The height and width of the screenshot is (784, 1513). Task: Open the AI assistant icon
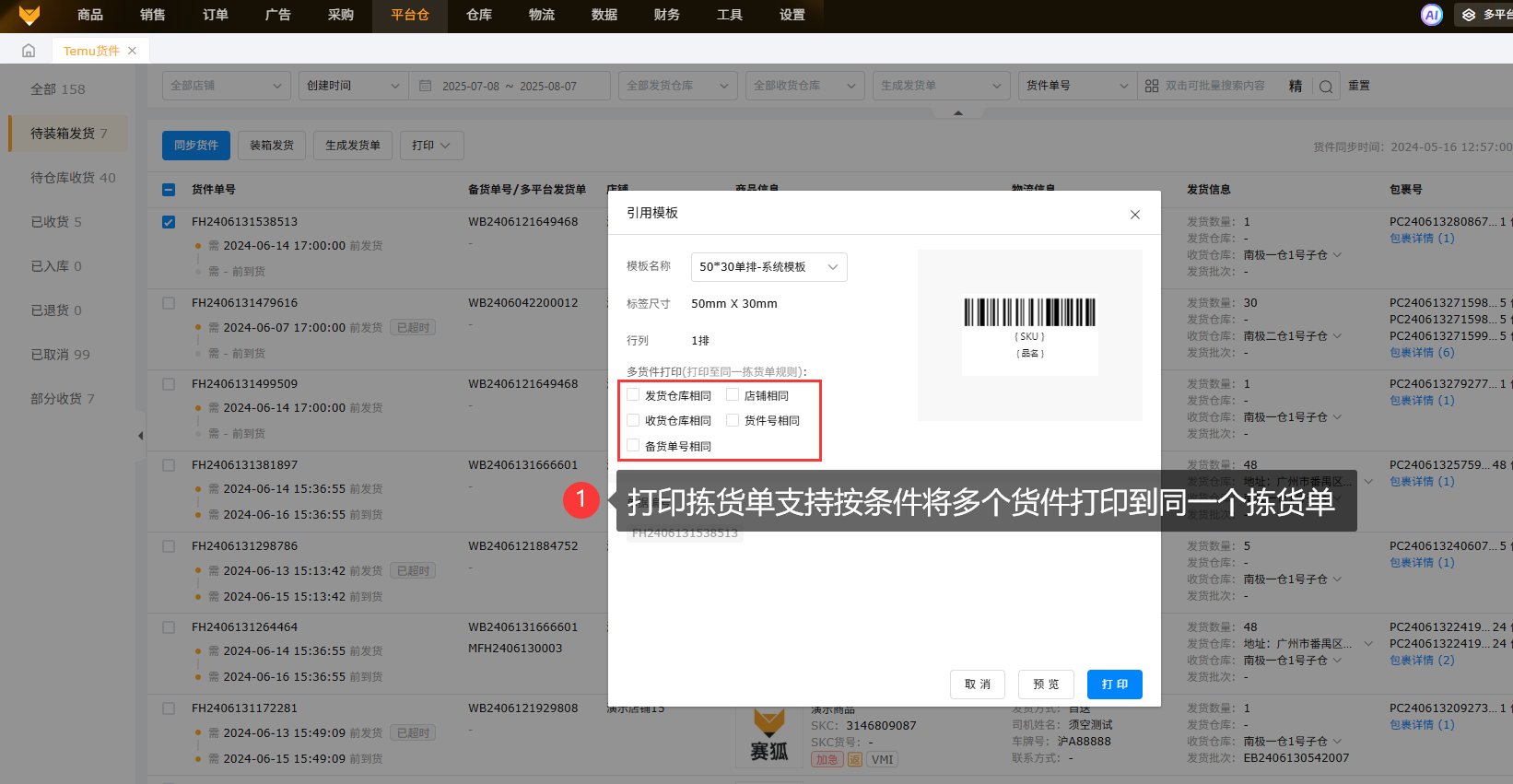[x=1431, y=15]
